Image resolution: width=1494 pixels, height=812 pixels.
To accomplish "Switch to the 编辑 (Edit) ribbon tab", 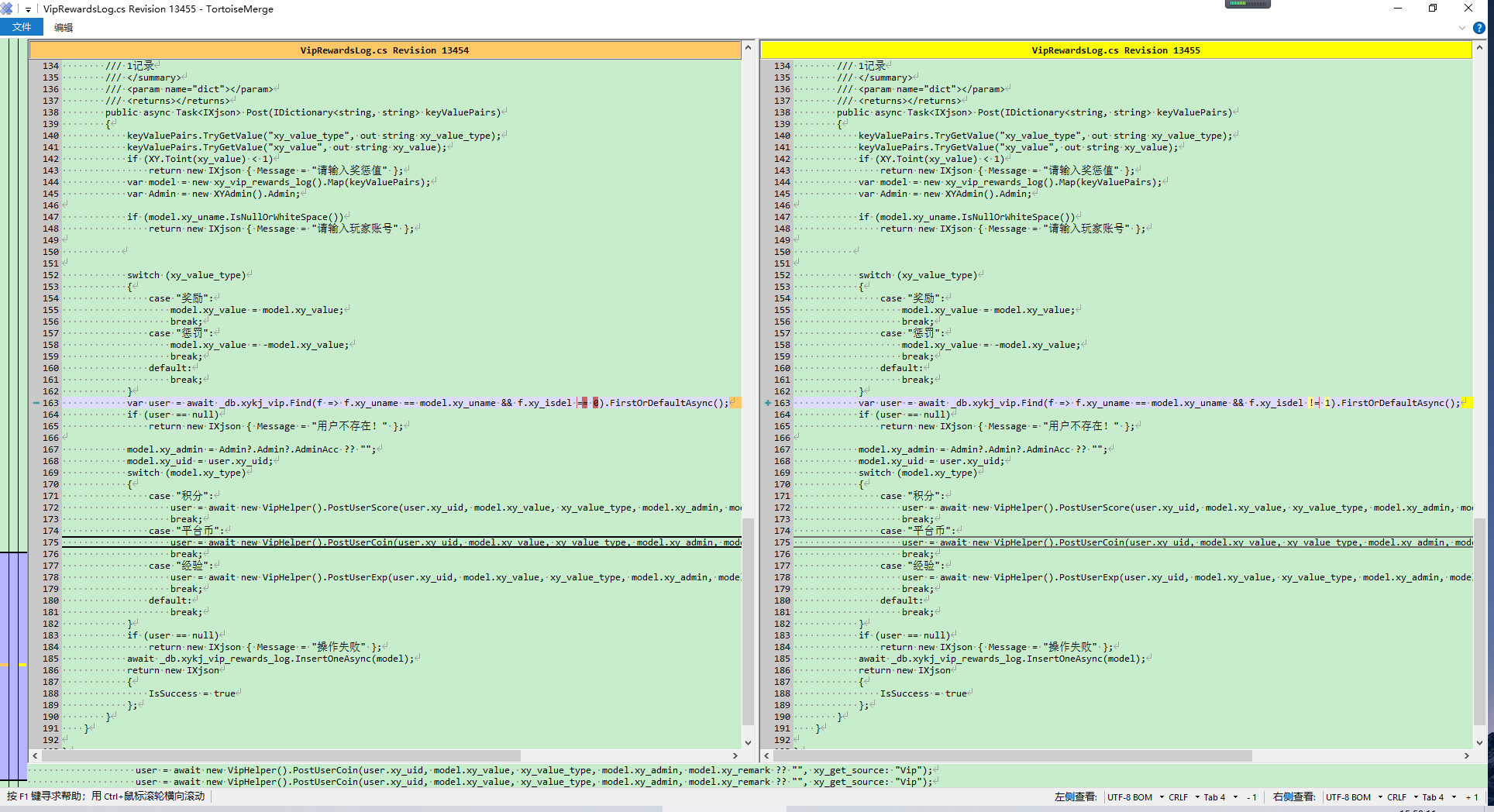I will coord(64,27).
